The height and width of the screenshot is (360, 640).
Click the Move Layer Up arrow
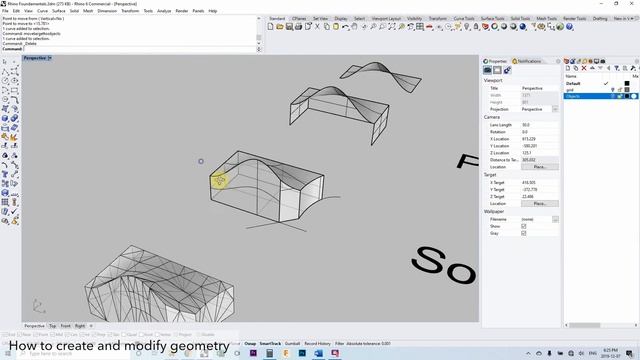click(592, 69)
